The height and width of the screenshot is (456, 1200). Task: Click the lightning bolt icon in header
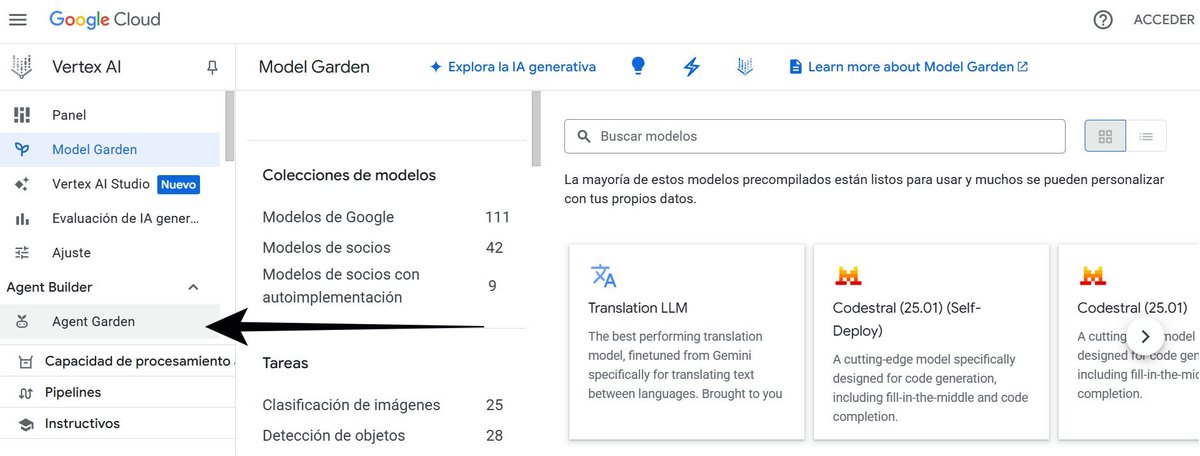coord(692,67)
